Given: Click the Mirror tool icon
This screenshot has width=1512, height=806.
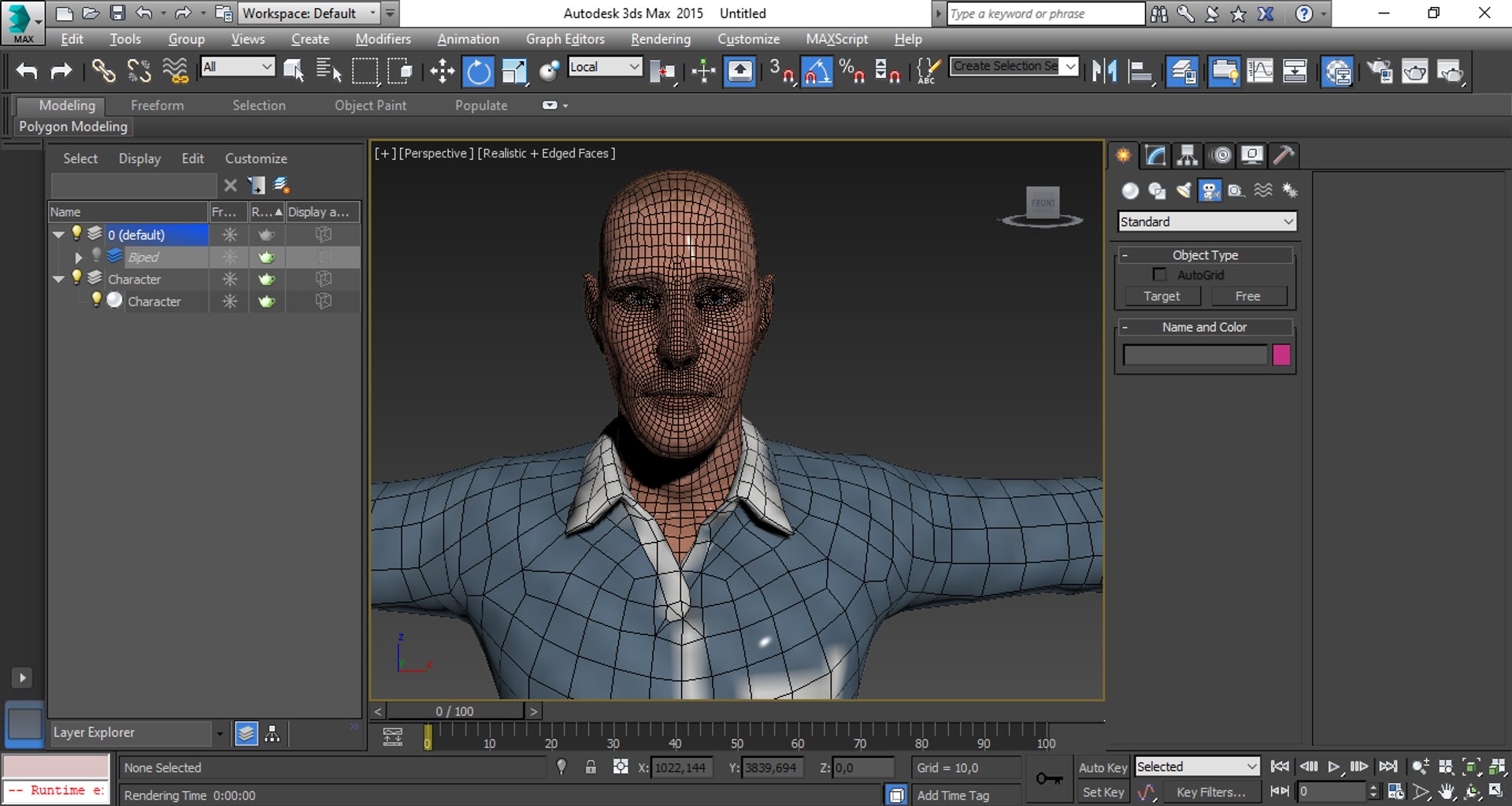Looking at the screenshot, I should [1104, 72].
